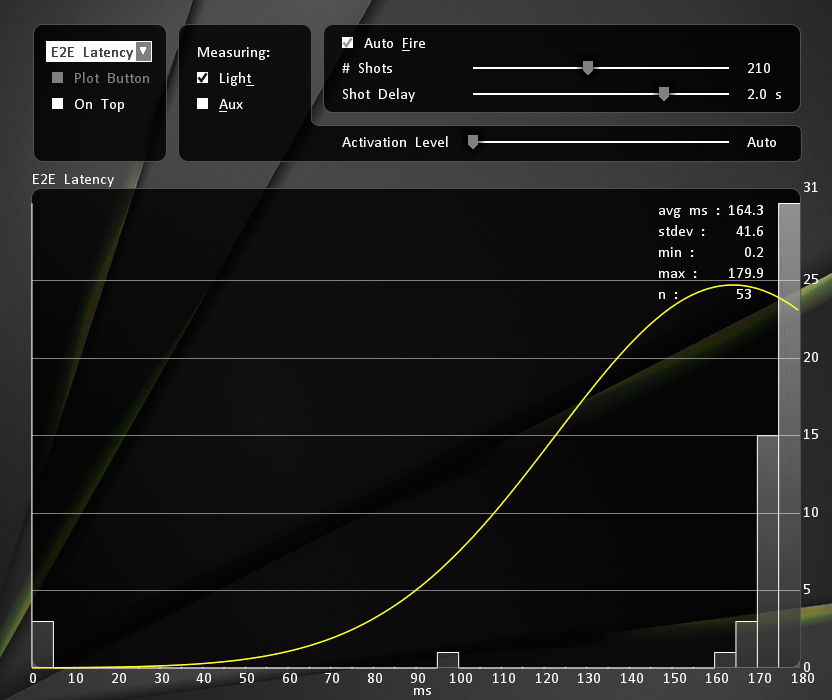Click the # Shots slider handle
832x700 pixels.
click(x=588, y=68)
